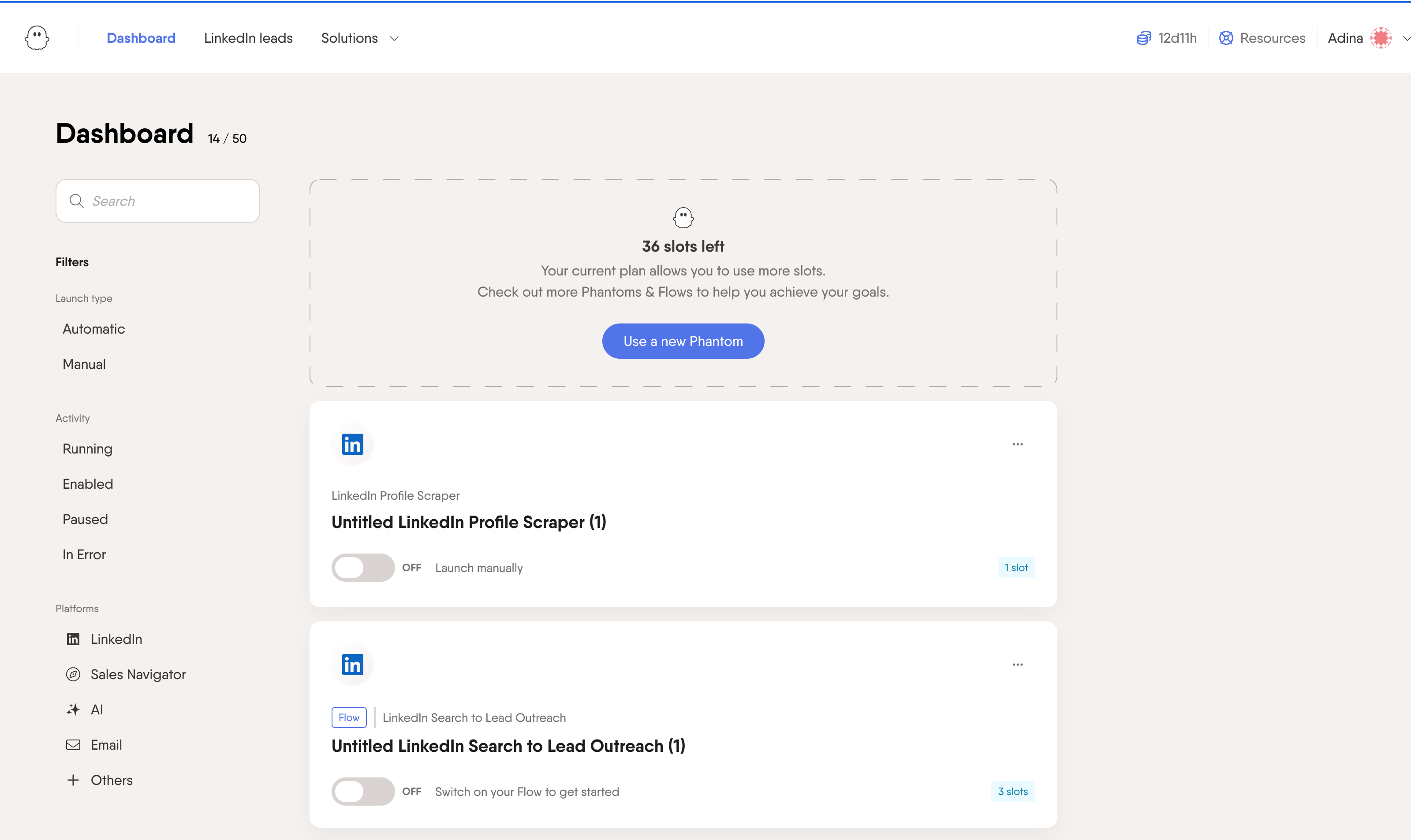Viewport: 1411px width, 840px height.
Task: Click 'Launch manually' status text
Action: click(x=479, y=568)
